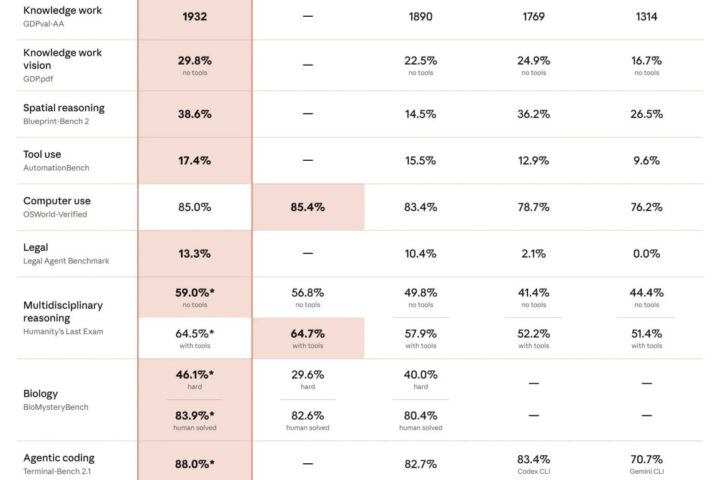Select the Biology BioMysteryBench row label
This screenshot has height=480, width=720.
(56, 400)
